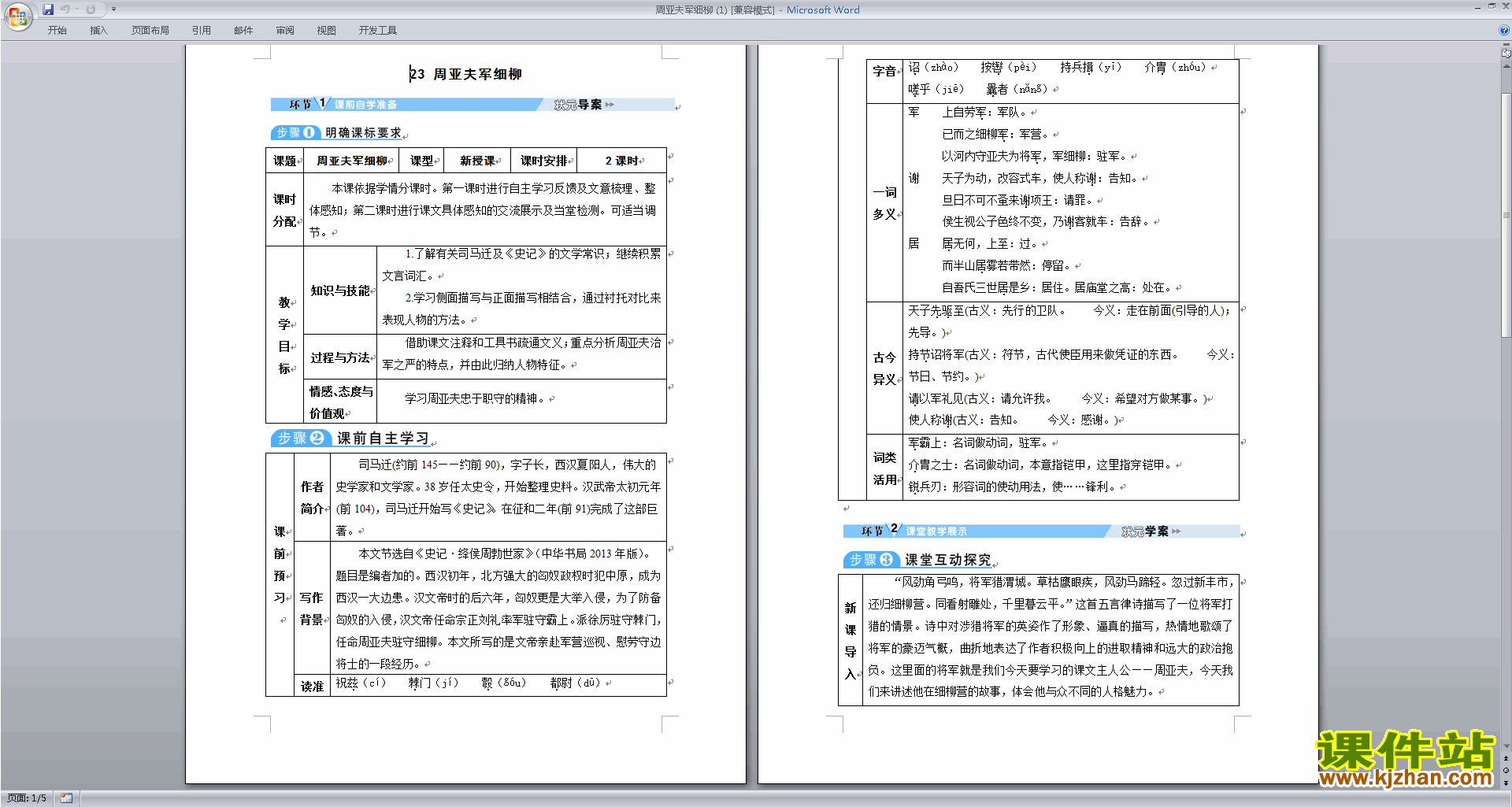This screenshot has width=1512, height=807.
Task: Toggle the ruler icon above scrollbar
Action: [1506, 54]
